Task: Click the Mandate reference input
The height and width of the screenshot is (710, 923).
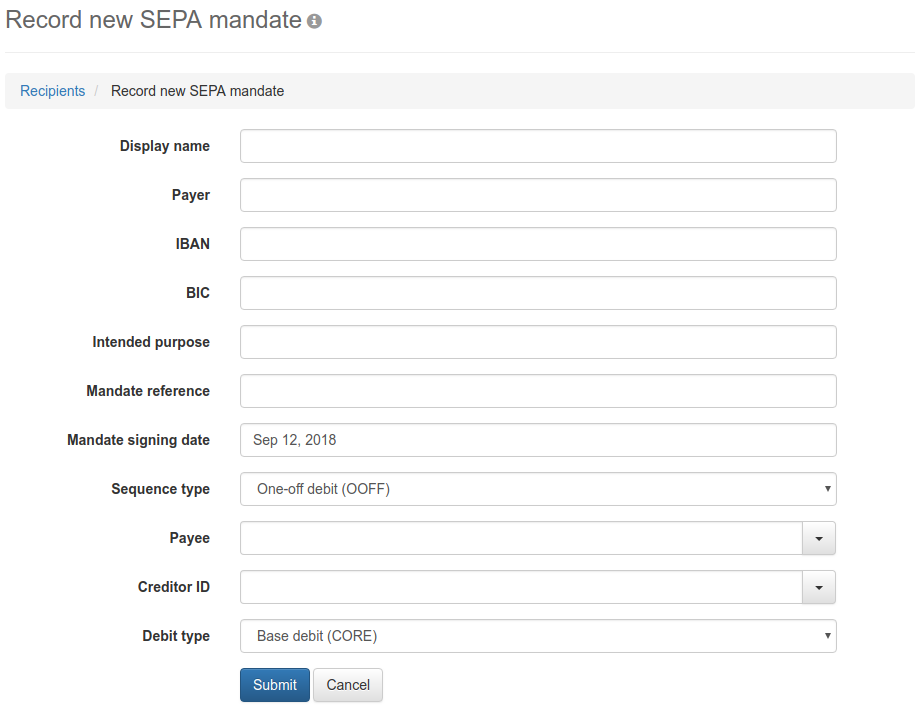Action: (x=538, y=391)
